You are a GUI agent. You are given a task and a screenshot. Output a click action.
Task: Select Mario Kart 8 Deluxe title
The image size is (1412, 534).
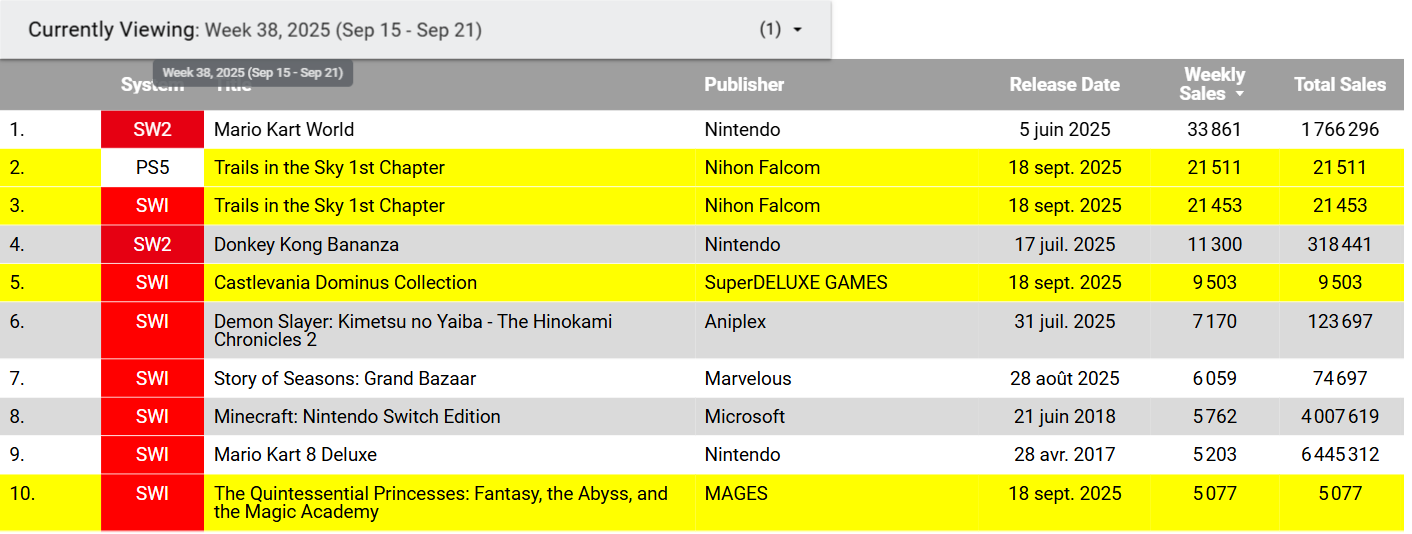(295, 455)
